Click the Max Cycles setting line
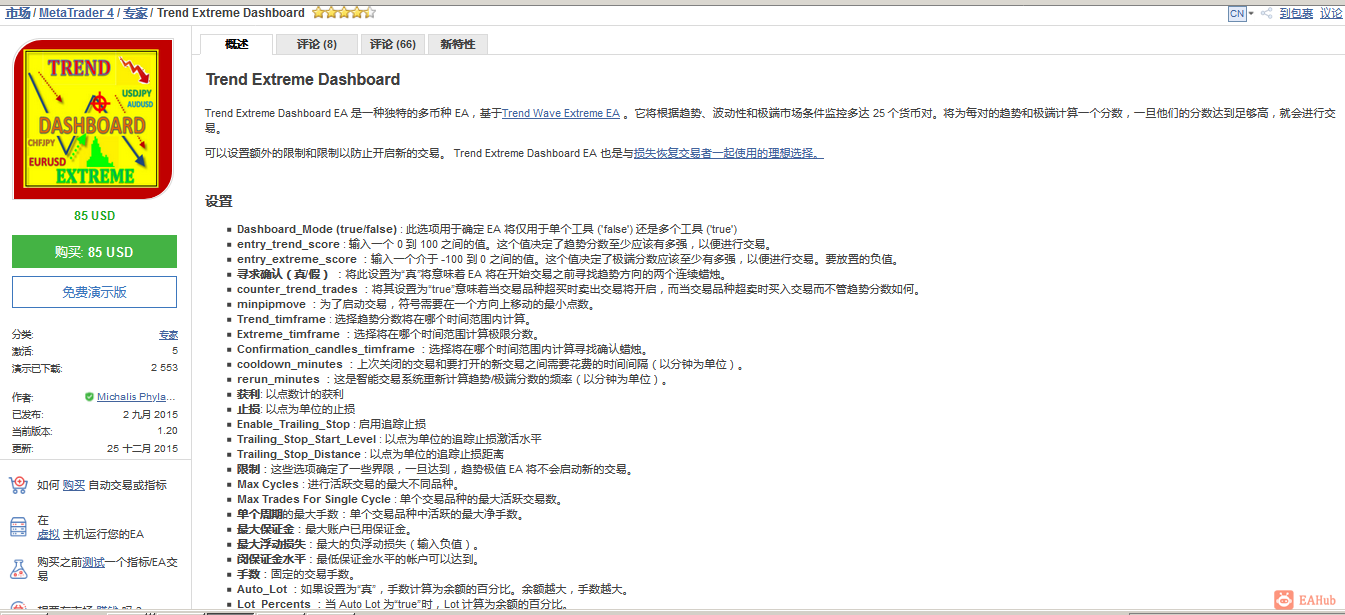Viewport: 1345px width, 615px height. (x=347, y=485)
